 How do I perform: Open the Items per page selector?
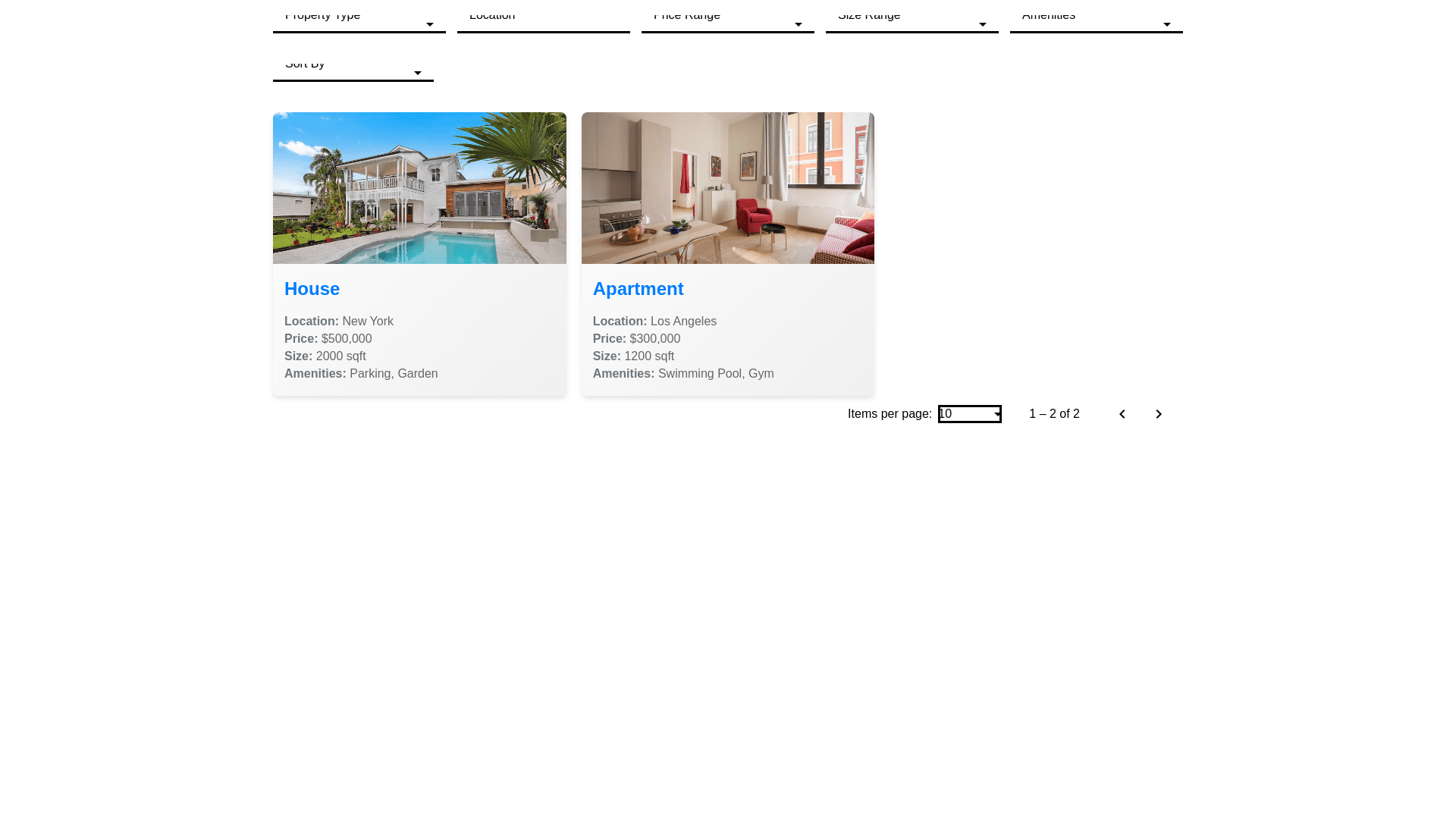pyautogui.click(x=969, y=414)
